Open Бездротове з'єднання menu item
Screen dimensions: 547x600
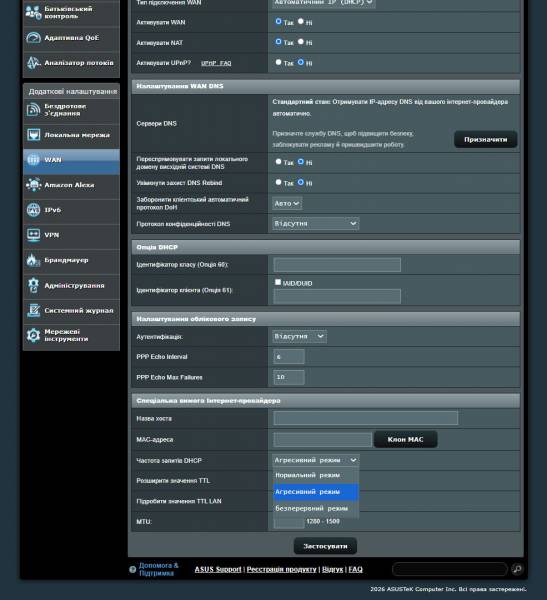click(x=71, y=110)
